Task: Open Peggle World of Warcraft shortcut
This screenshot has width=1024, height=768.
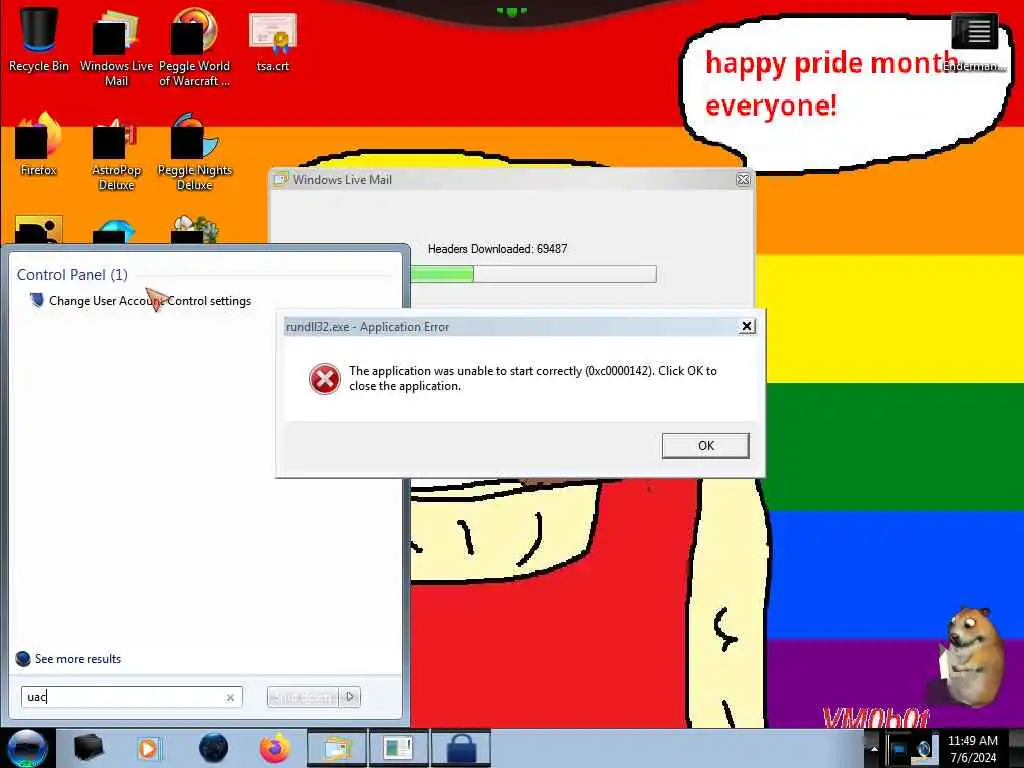Action: [x=194, y=47]
